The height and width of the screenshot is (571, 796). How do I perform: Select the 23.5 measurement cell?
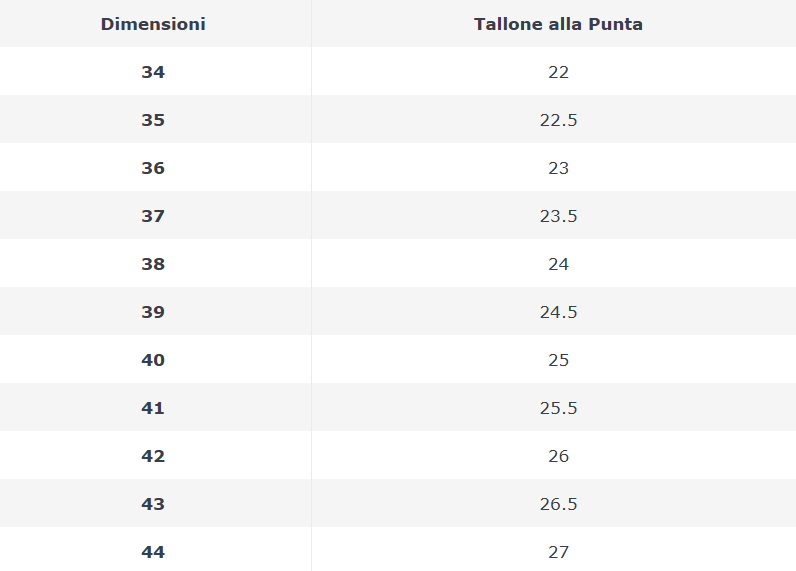(x=558, y=216)
